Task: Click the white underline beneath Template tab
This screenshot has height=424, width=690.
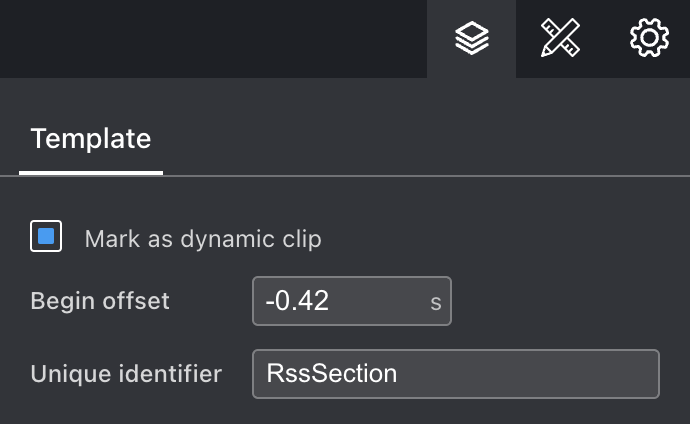Action: click(91, 173)
